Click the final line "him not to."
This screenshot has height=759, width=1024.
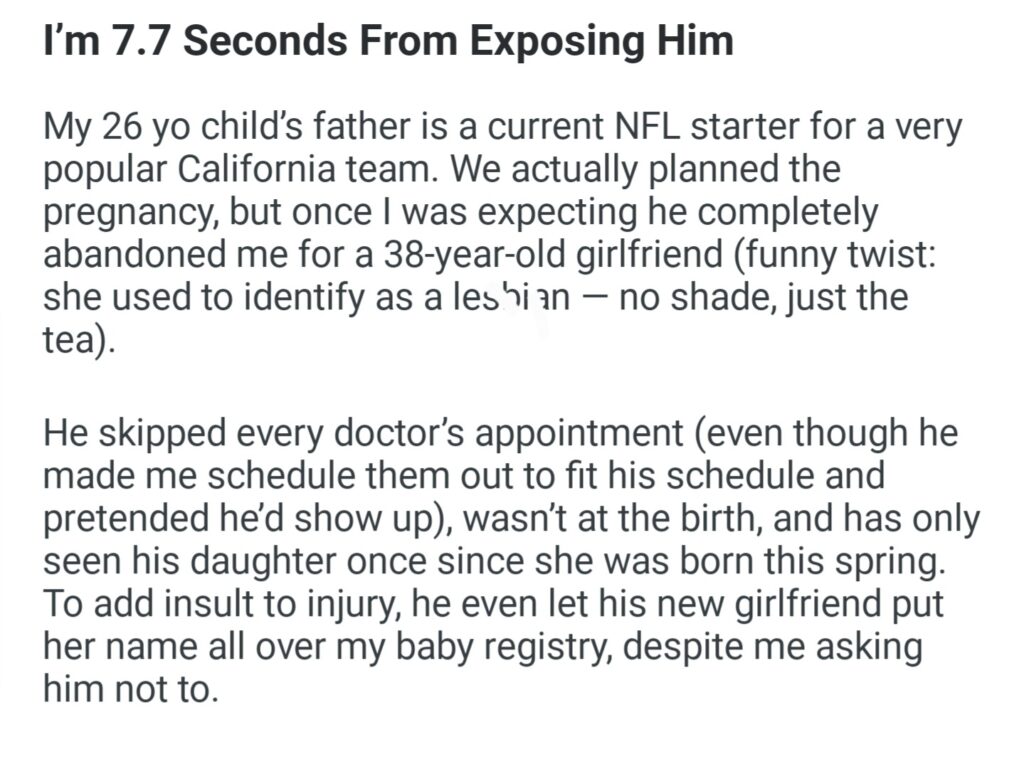pyautogui.click(x=129, y=690)
